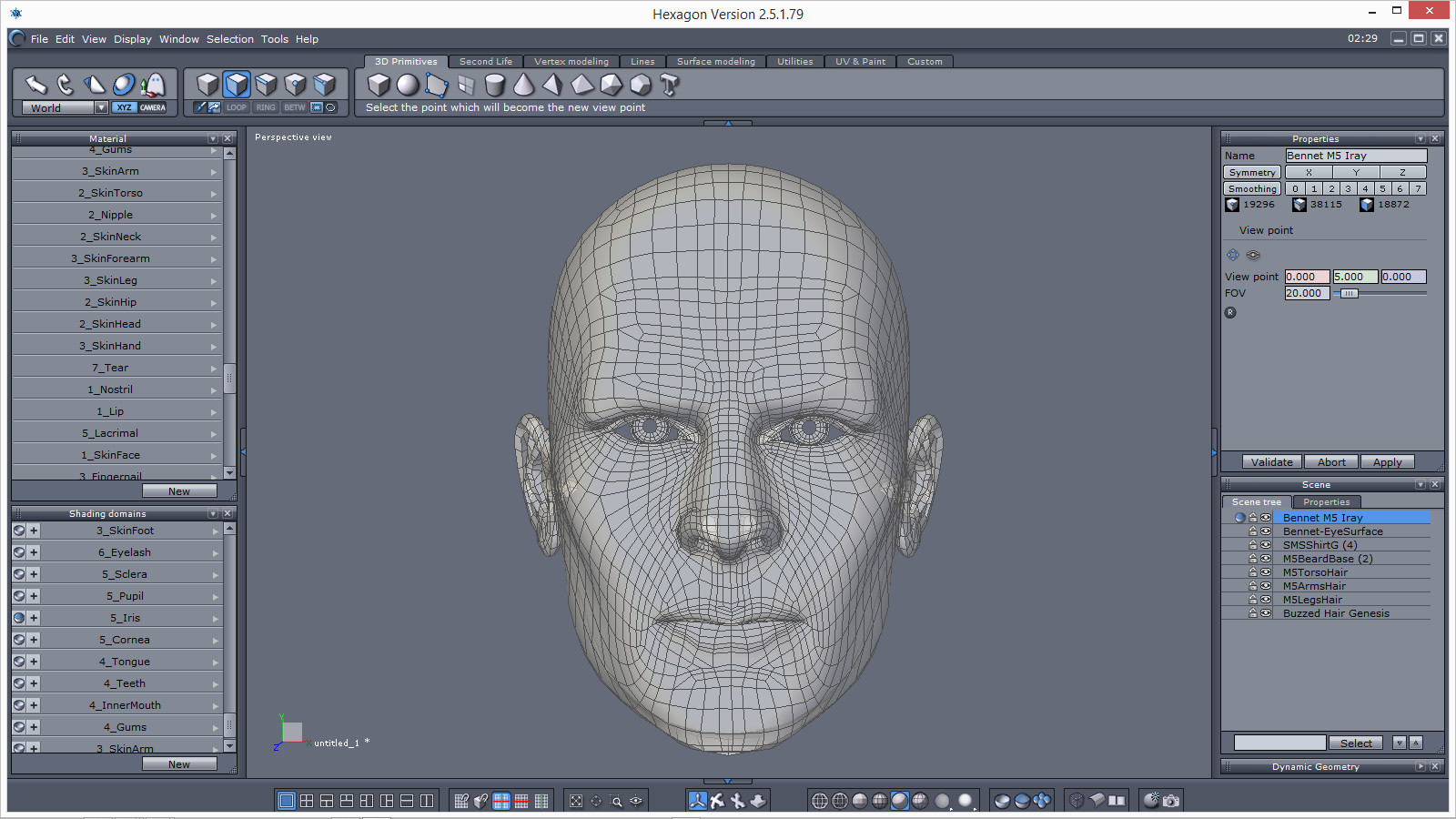Viewport: 1456px width, 819px height.
Task: Toggle X symmetry
Action: (x=1309, y=172)
